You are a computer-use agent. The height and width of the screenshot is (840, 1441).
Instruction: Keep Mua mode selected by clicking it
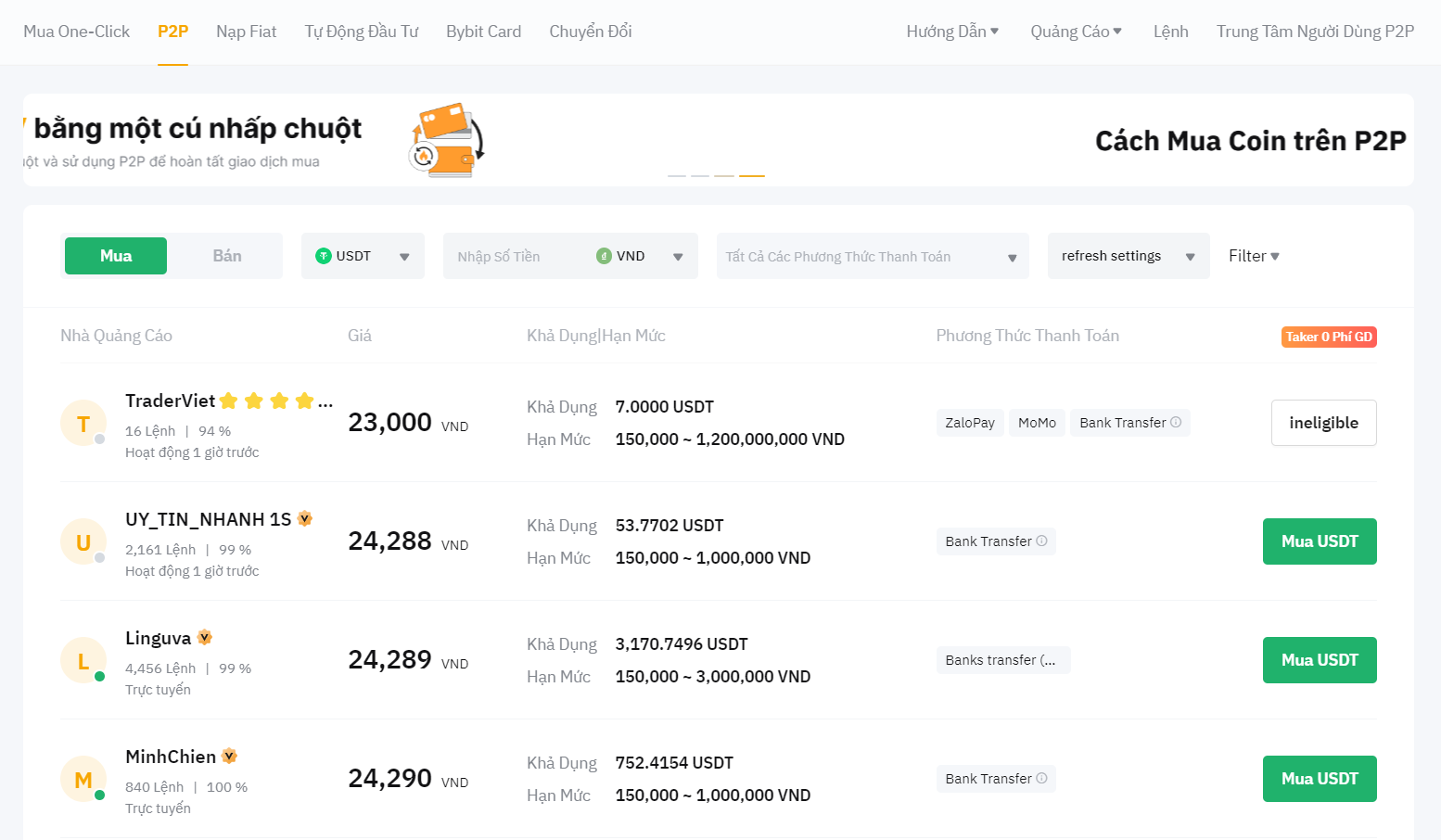(115, 256)
